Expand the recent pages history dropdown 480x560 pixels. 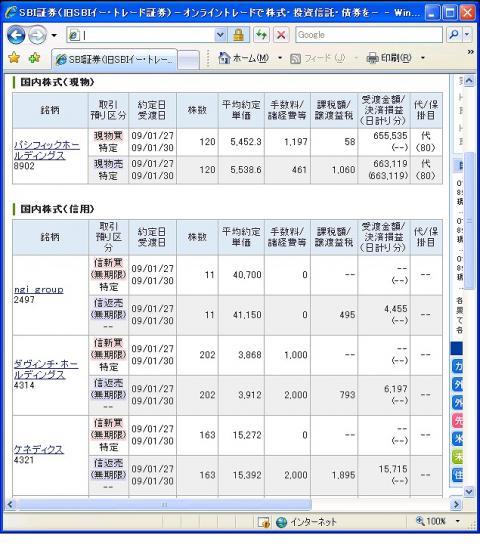[x=54, y=35]
